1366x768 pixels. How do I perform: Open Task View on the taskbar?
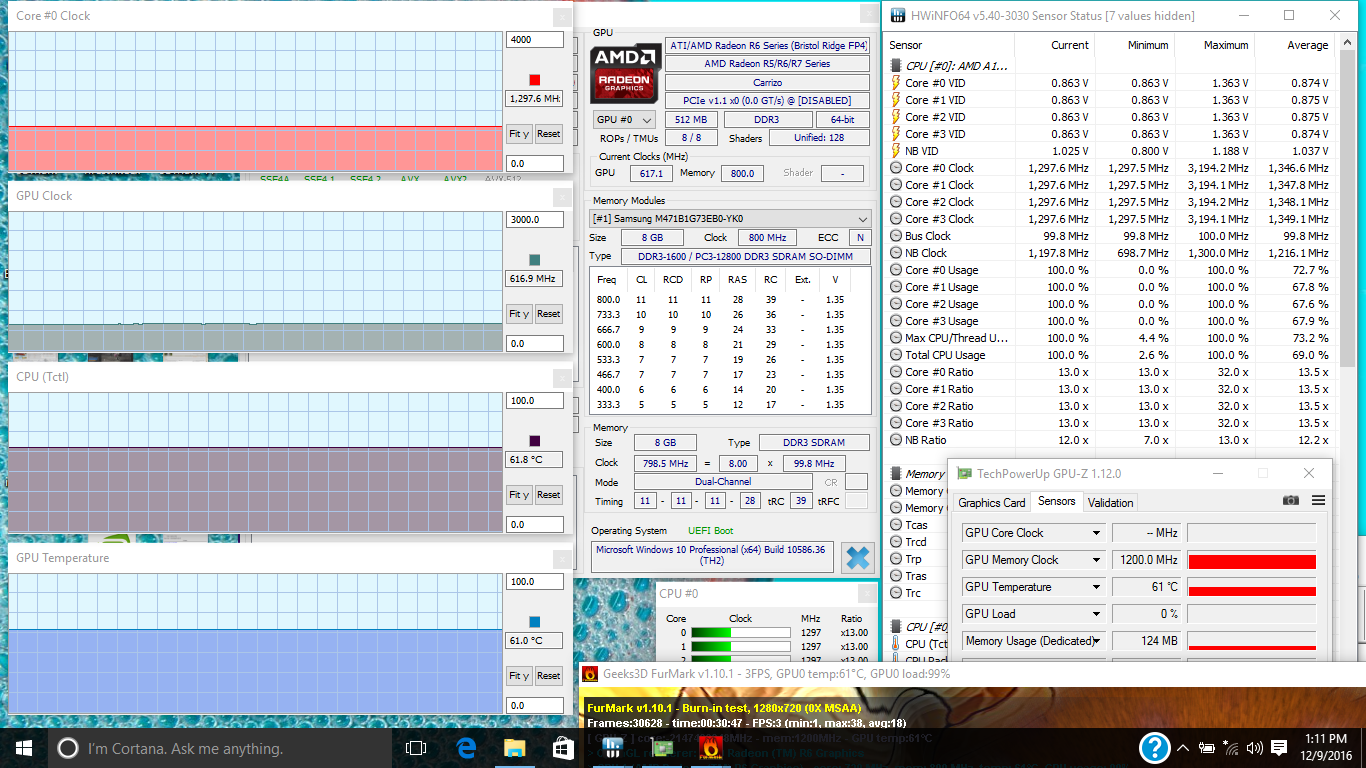point(416,748)
